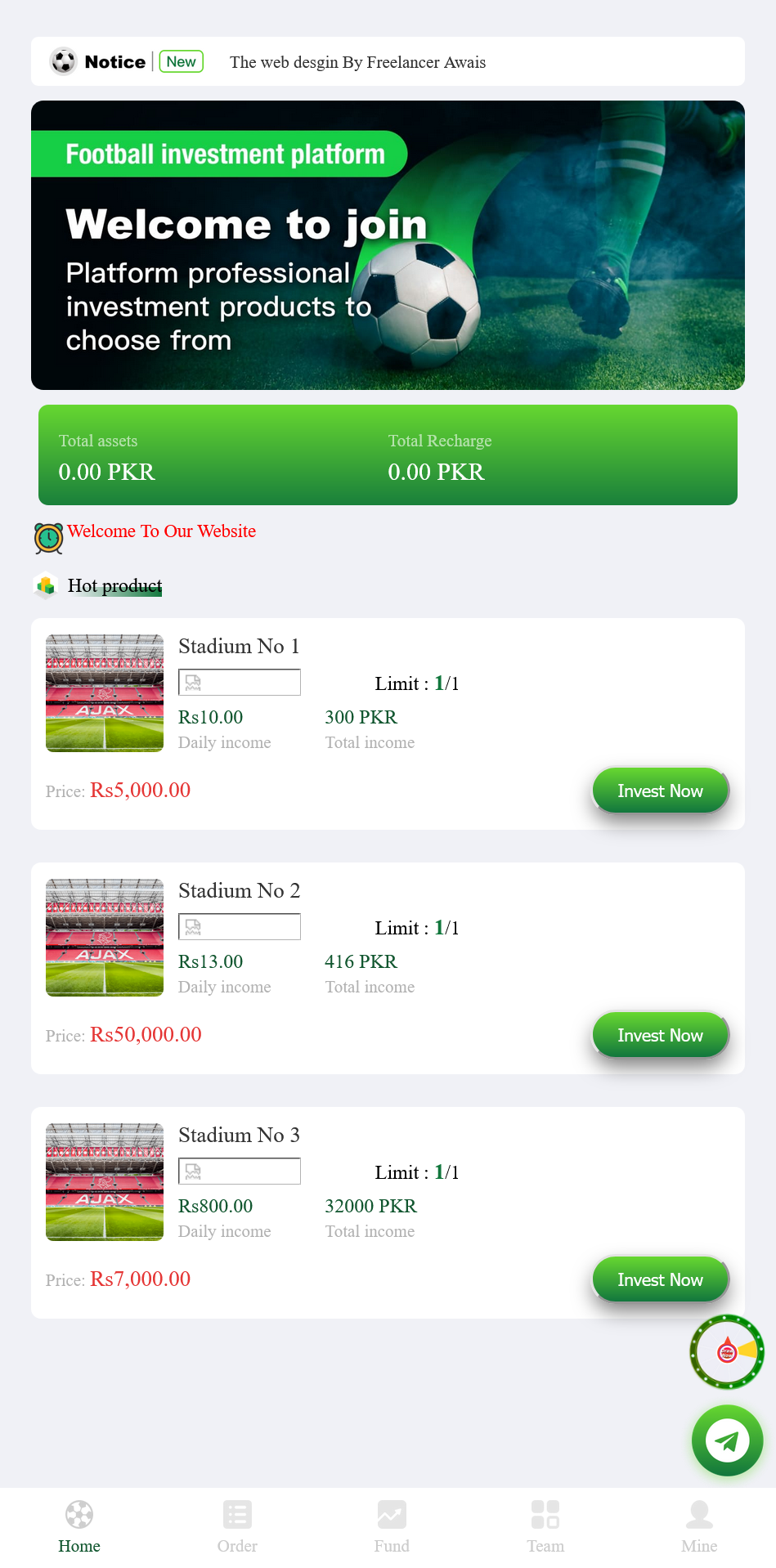Open the Team icon in bottom bar
Viewport: 776px width, 1568px height.
(x=545, y=1514)
